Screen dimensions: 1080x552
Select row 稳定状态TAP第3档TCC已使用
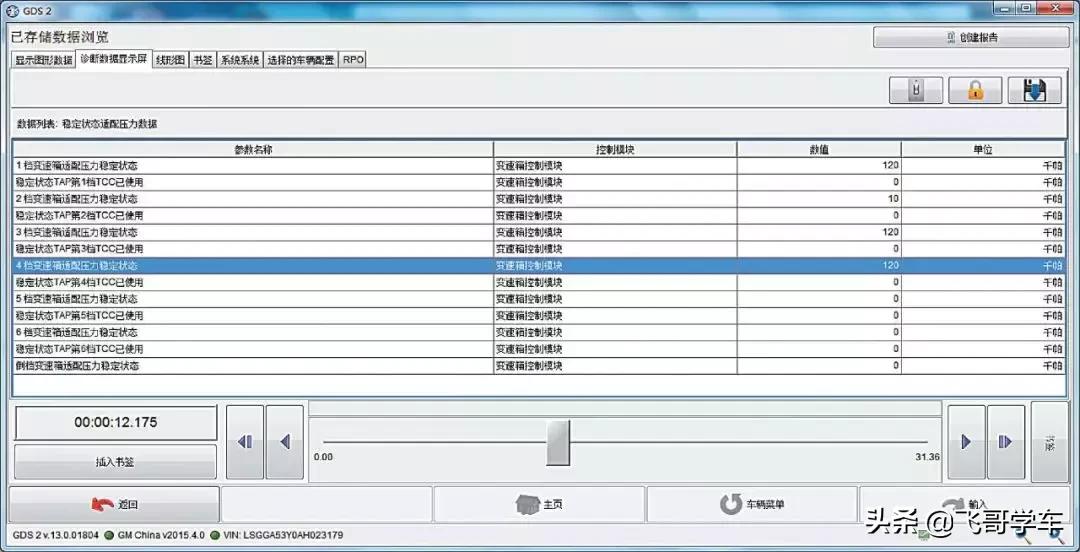click(539, 249)
